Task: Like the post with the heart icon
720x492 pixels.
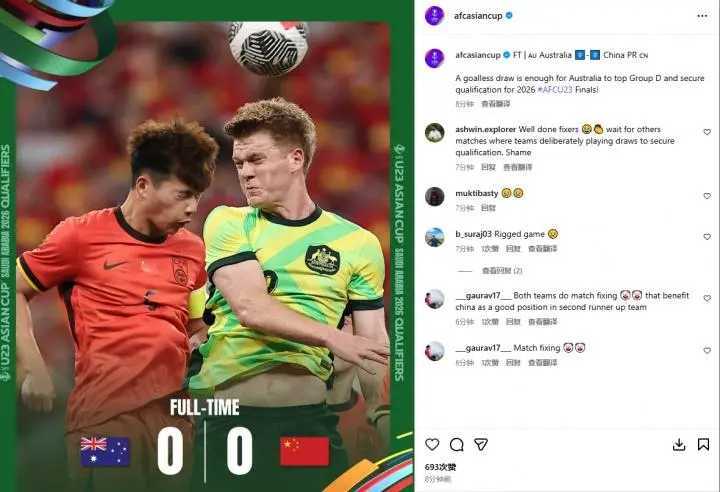Action: [432, 444]
